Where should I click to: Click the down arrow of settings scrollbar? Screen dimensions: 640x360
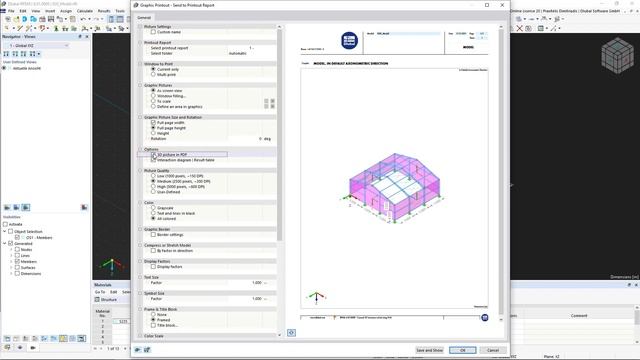tap(280, 335)
